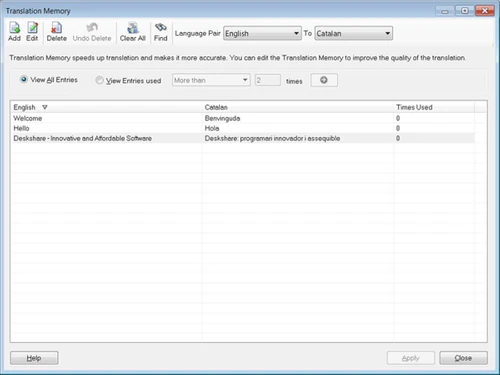Image resolution: width=500 pixels, height=375 pixels.
Task: Sort by the Times Used column header
Action: (434, 107)
